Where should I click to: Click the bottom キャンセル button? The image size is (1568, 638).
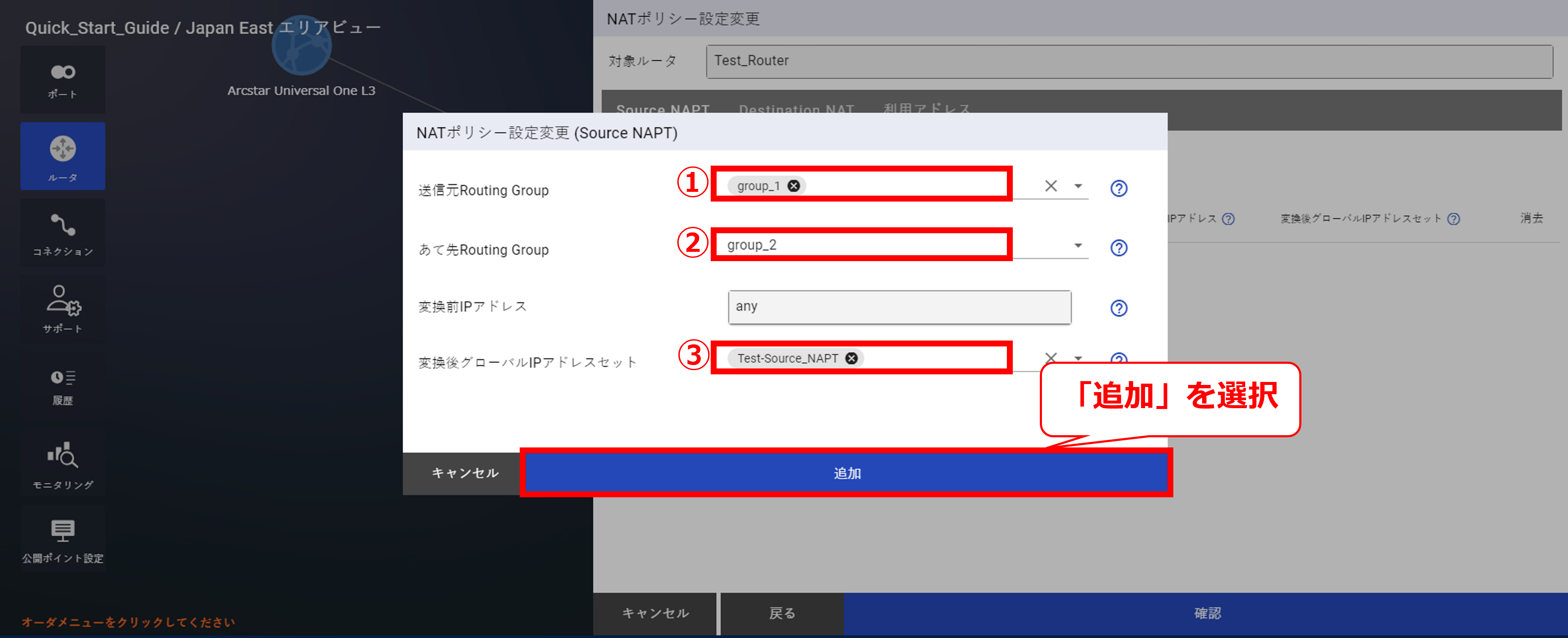point(655,613)
